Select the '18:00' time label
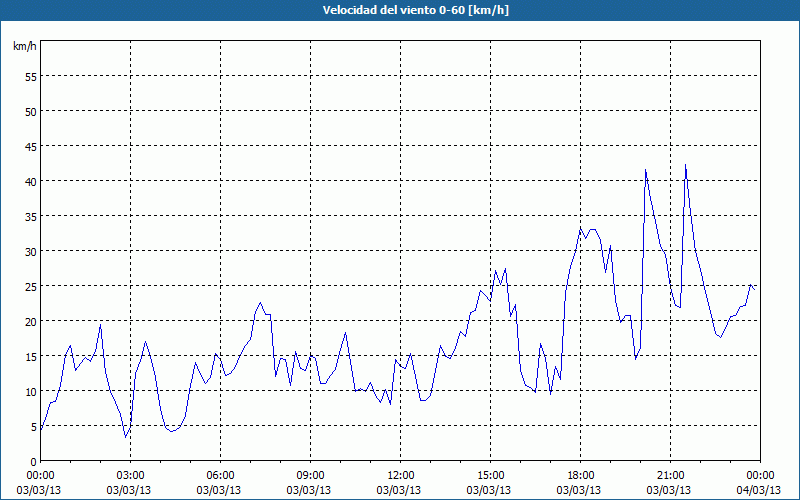The height and width of the screenshot is (500, 800). click(581, 476)
